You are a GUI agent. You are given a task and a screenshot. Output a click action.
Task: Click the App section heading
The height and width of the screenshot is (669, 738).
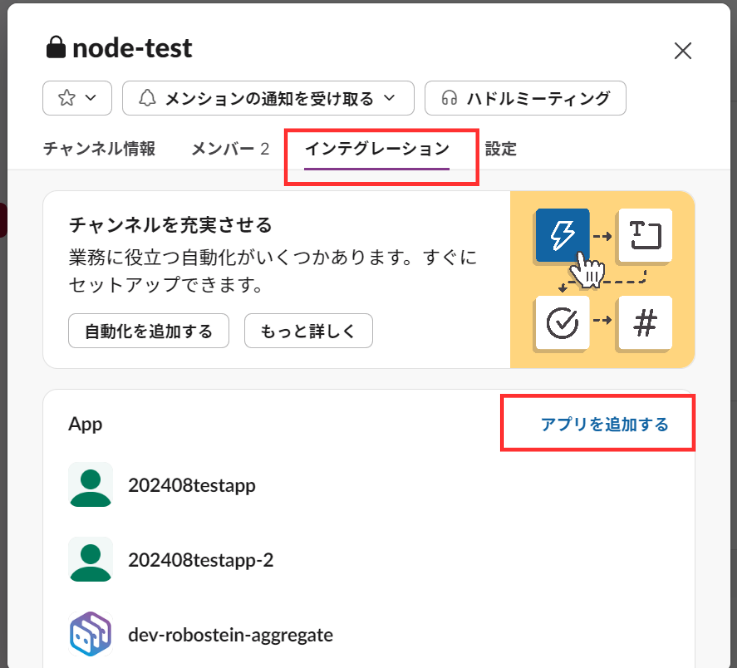pos(85,425)
